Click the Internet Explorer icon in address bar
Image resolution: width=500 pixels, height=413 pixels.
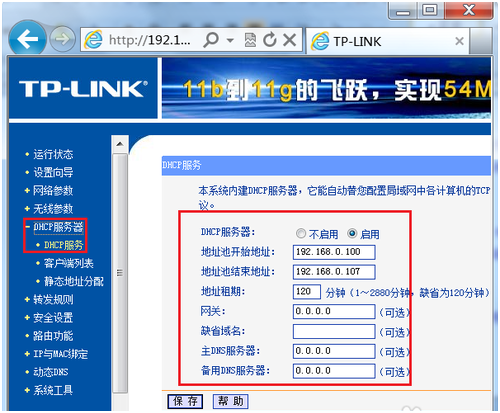coord(93,40)
